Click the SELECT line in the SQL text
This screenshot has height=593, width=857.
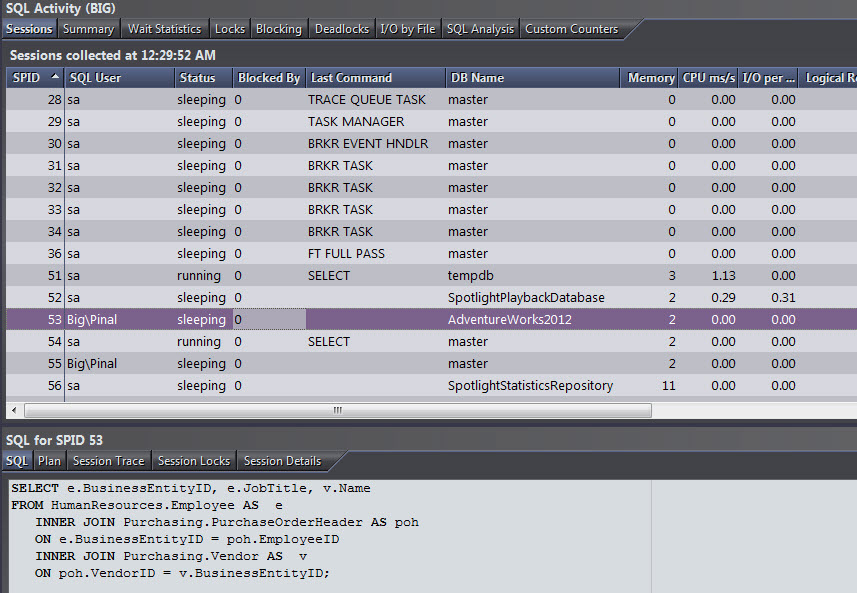click(191, 488)
